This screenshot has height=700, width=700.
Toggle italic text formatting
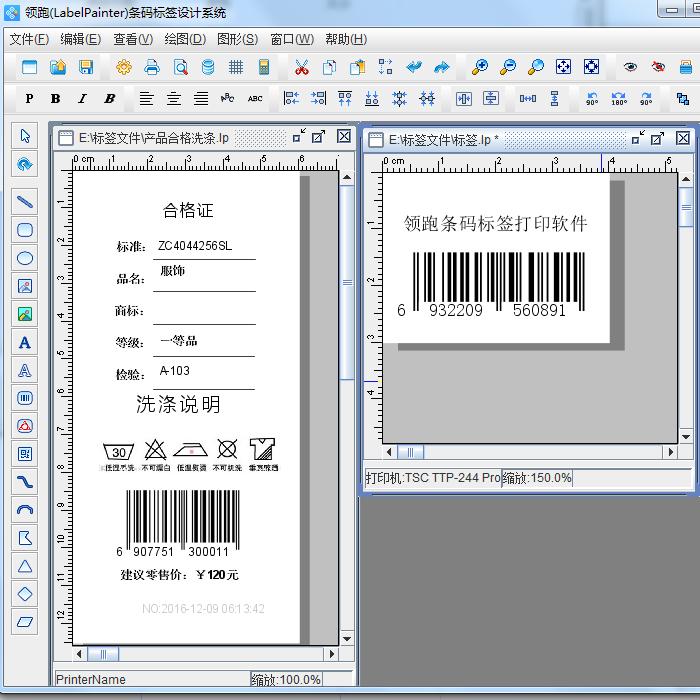82,98
